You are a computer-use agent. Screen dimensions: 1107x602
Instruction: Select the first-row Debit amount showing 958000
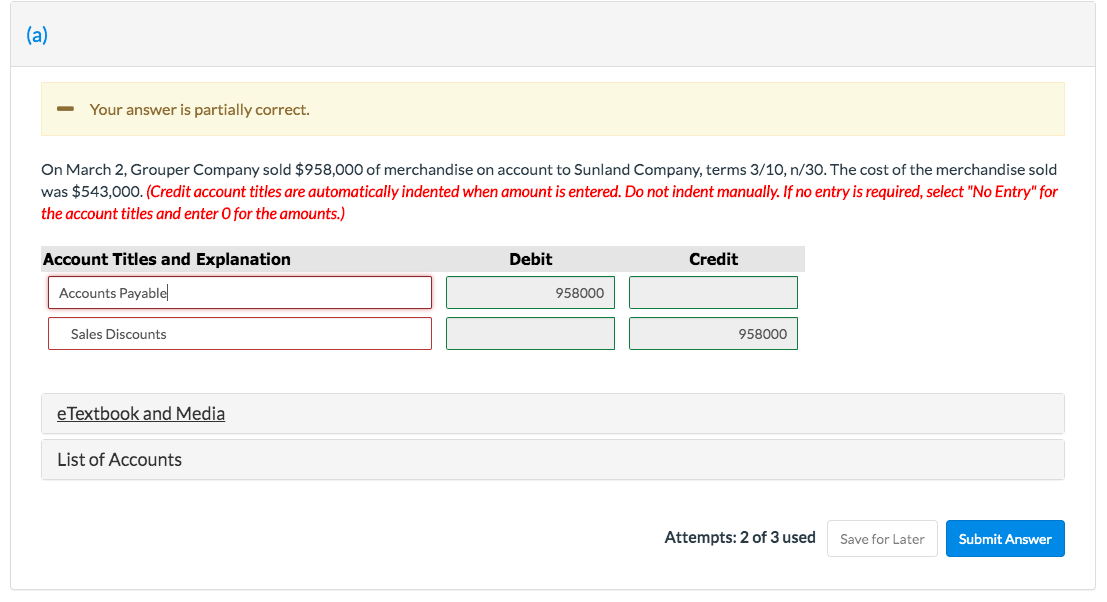click(x=530, y=292)
